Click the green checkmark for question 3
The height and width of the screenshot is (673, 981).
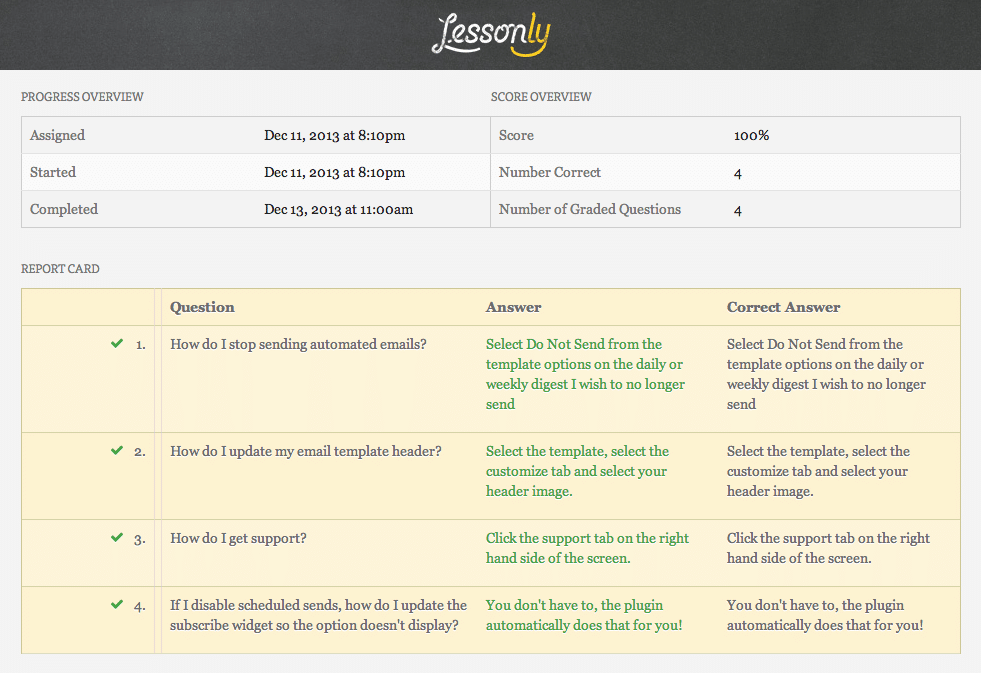pos(117,537)
